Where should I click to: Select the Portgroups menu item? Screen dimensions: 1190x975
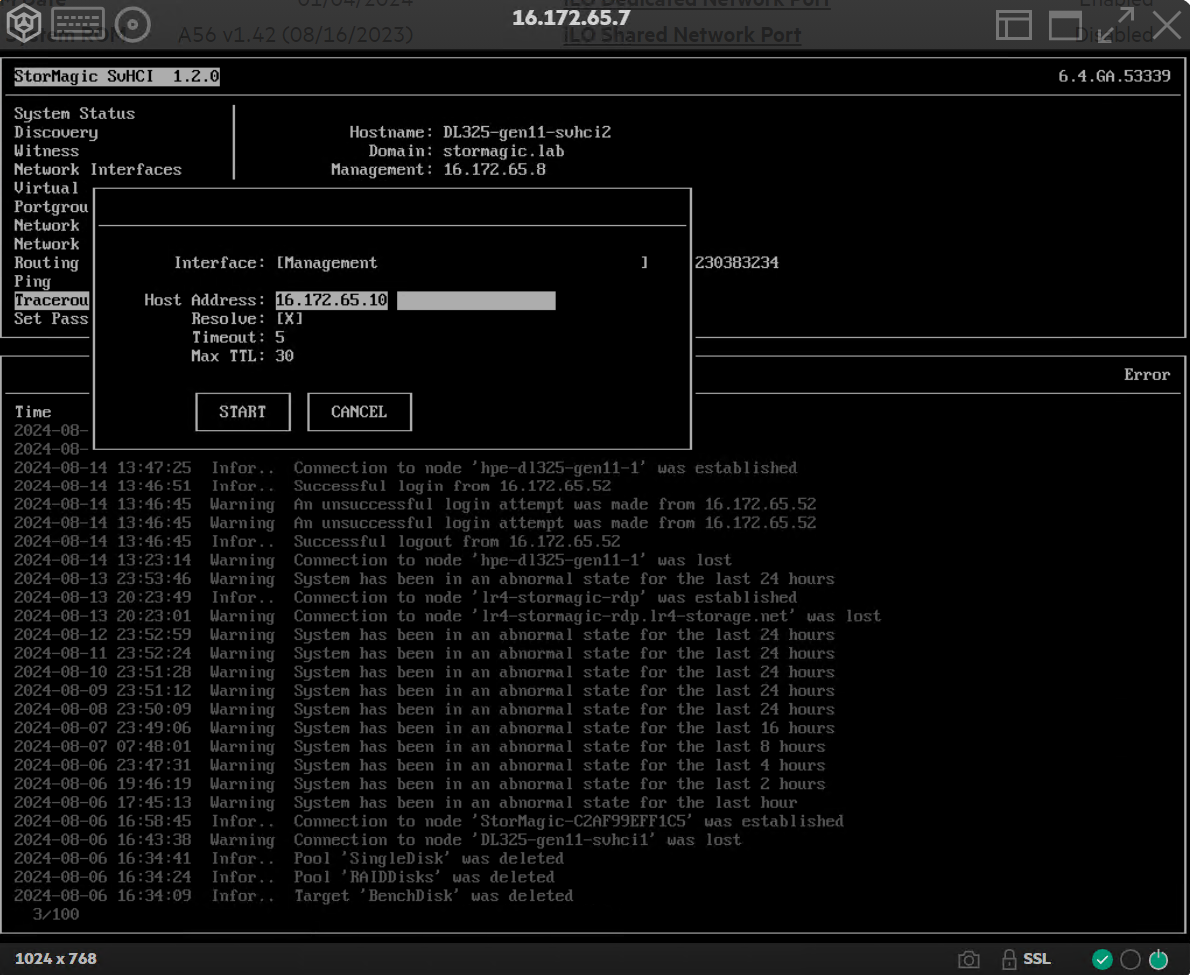click(51, 207)
